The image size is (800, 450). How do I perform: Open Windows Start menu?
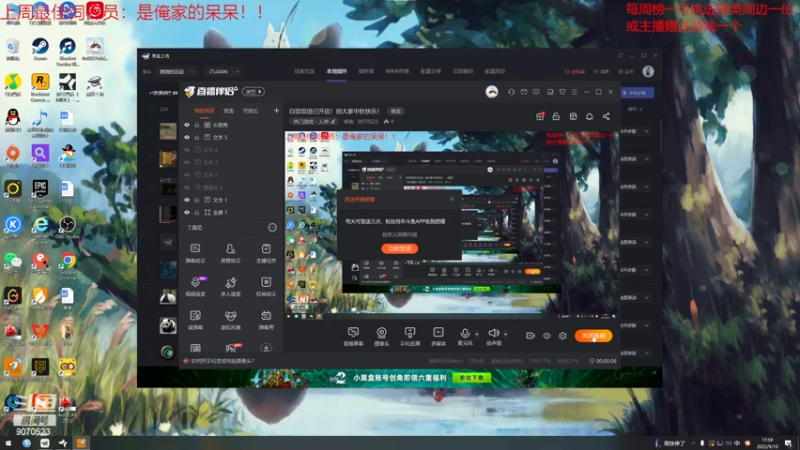tap(8, 443)
